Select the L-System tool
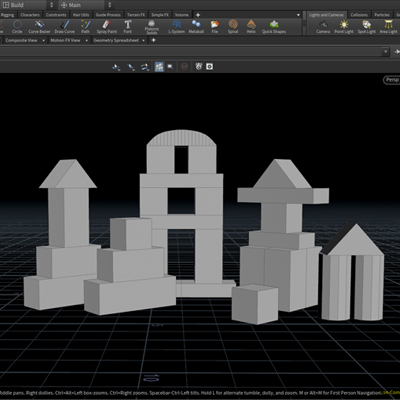Image resolution: width=400 pixels, height=400 pixels. [x=176, y=27]
